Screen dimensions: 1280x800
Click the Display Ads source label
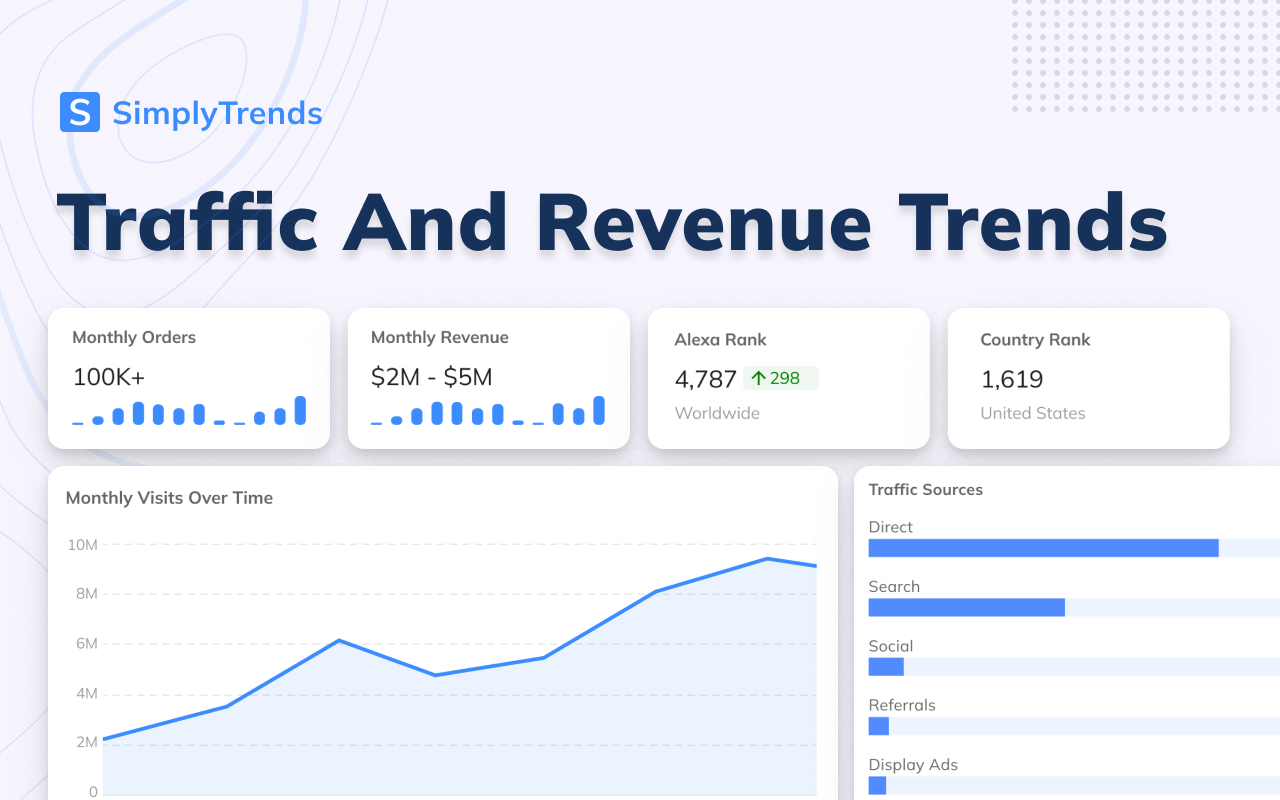pos(913,765)
